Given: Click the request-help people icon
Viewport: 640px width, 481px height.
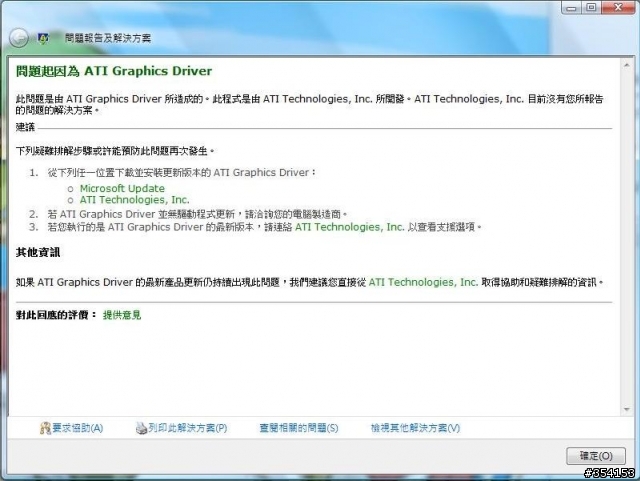Looking at the screenshot, I should tap(45, 428).
